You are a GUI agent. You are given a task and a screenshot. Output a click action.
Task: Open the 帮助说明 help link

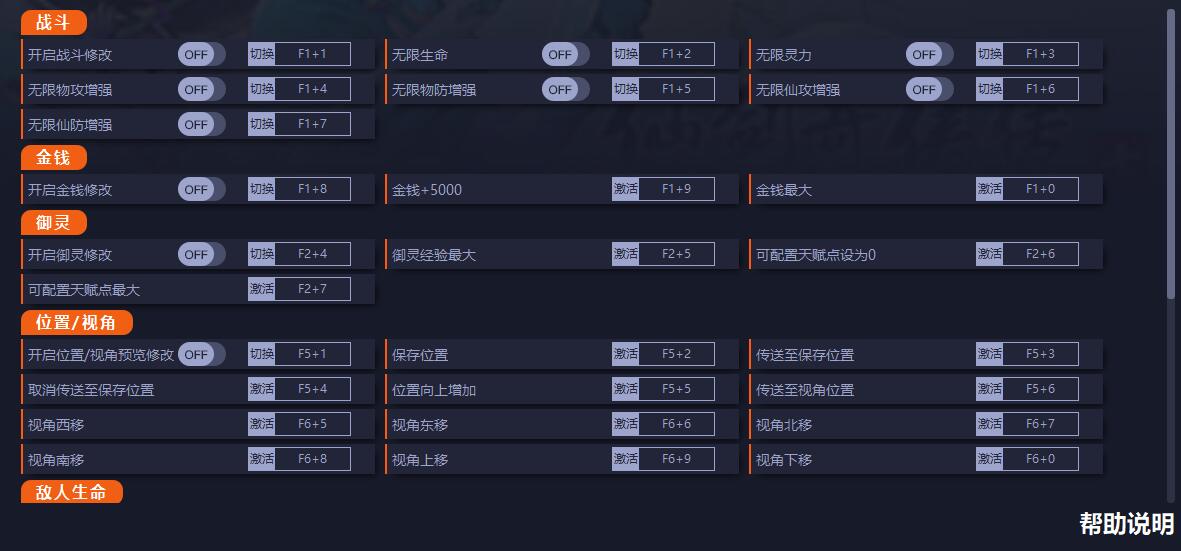click(1126, 523)
